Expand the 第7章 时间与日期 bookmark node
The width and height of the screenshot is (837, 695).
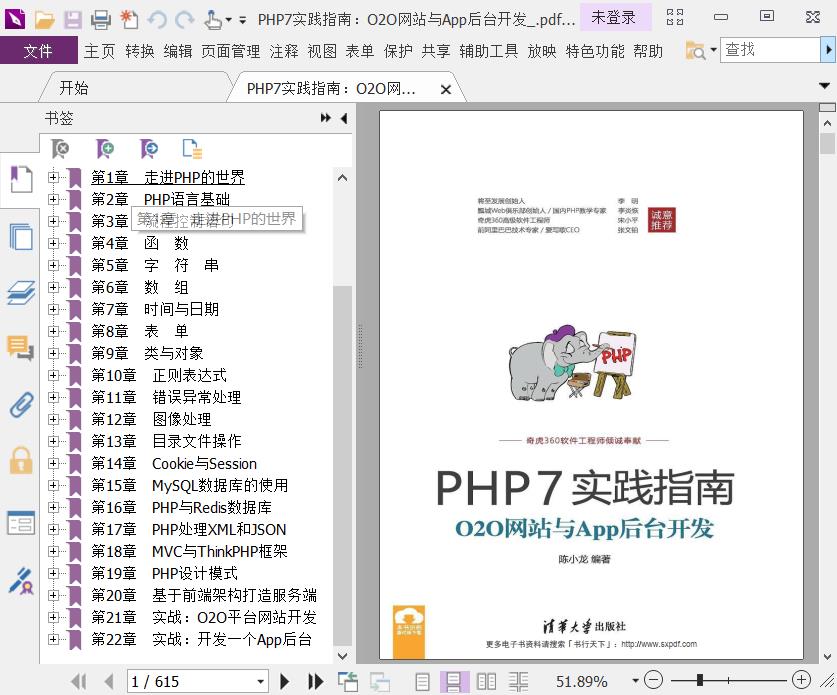click(x=53, y=309)
